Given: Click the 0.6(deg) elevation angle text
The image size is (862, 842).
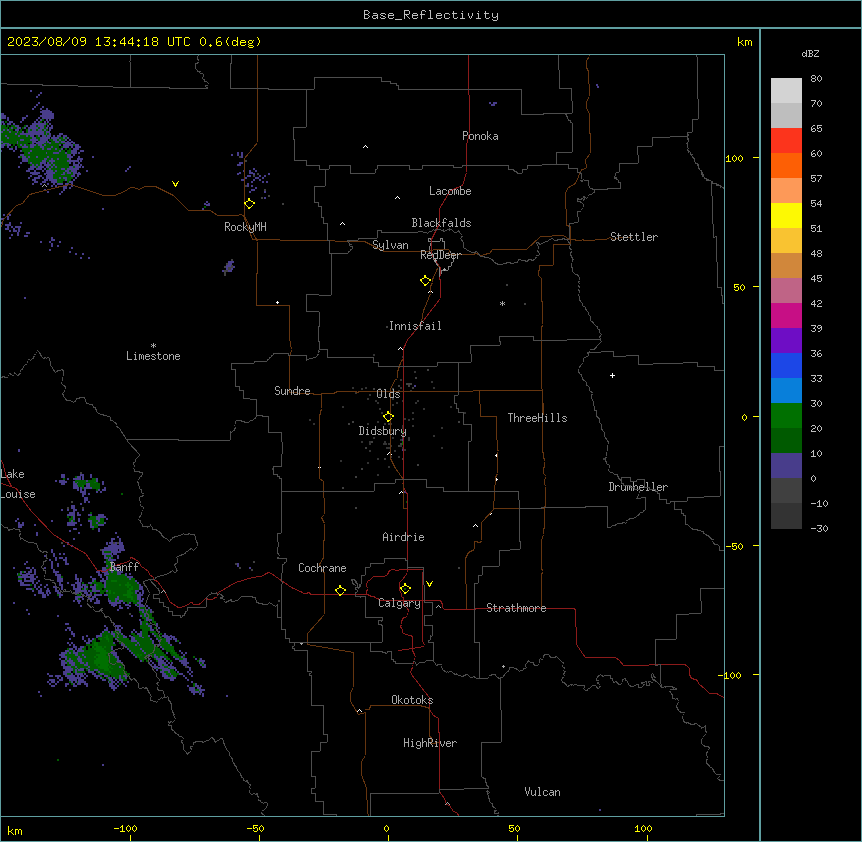Looking at the screenshot, I should 230,42.
